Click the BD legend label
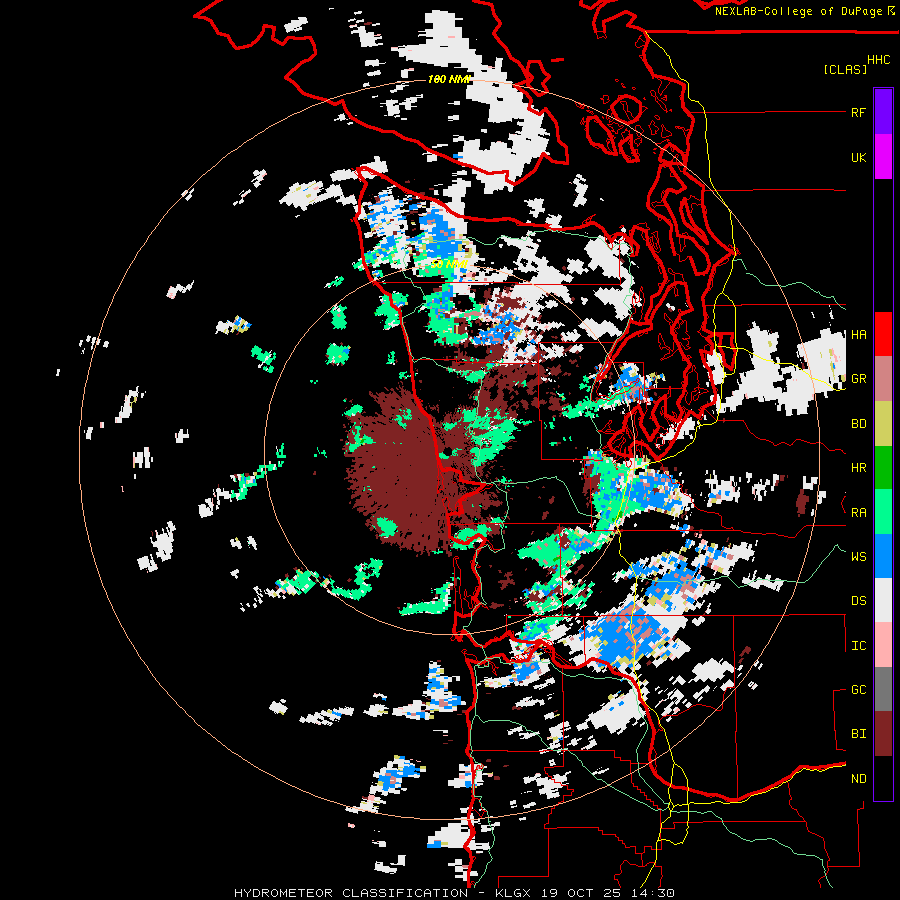The image size is (900, 900). coord(858,424)
